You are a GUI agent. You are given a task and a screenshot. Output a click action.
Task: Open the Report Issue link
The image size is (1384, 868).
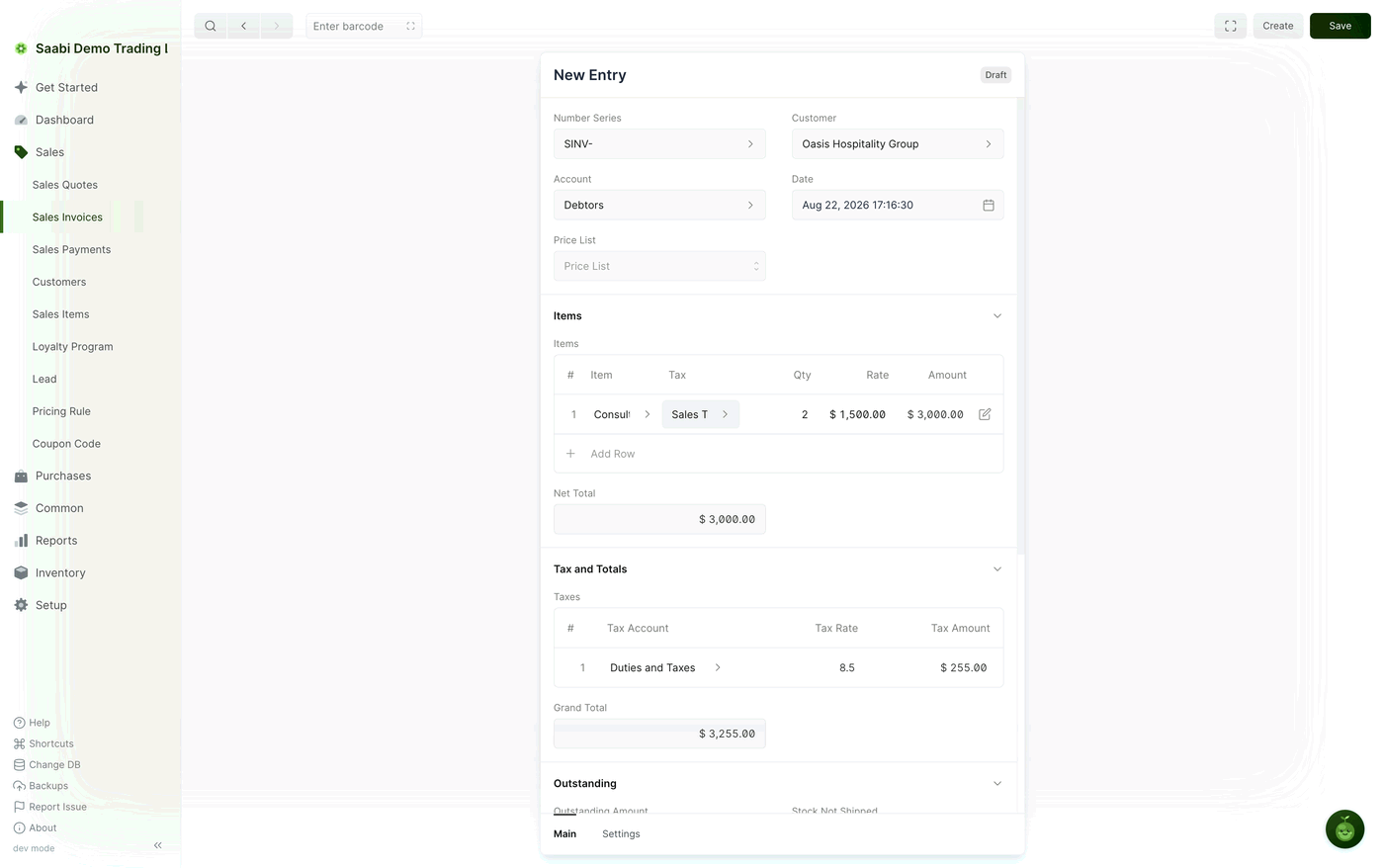coord(57,807)
